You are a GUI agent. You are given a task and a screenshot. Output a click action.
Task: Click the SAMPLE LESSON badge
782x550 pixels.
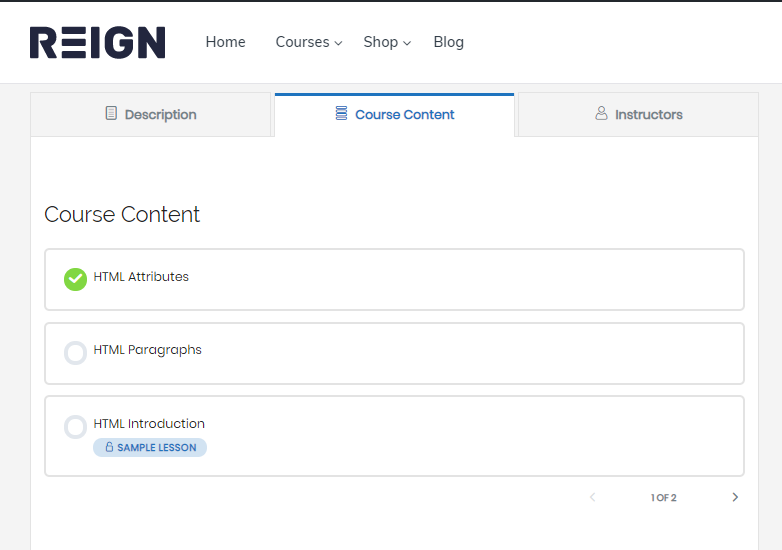click(150, 447)
